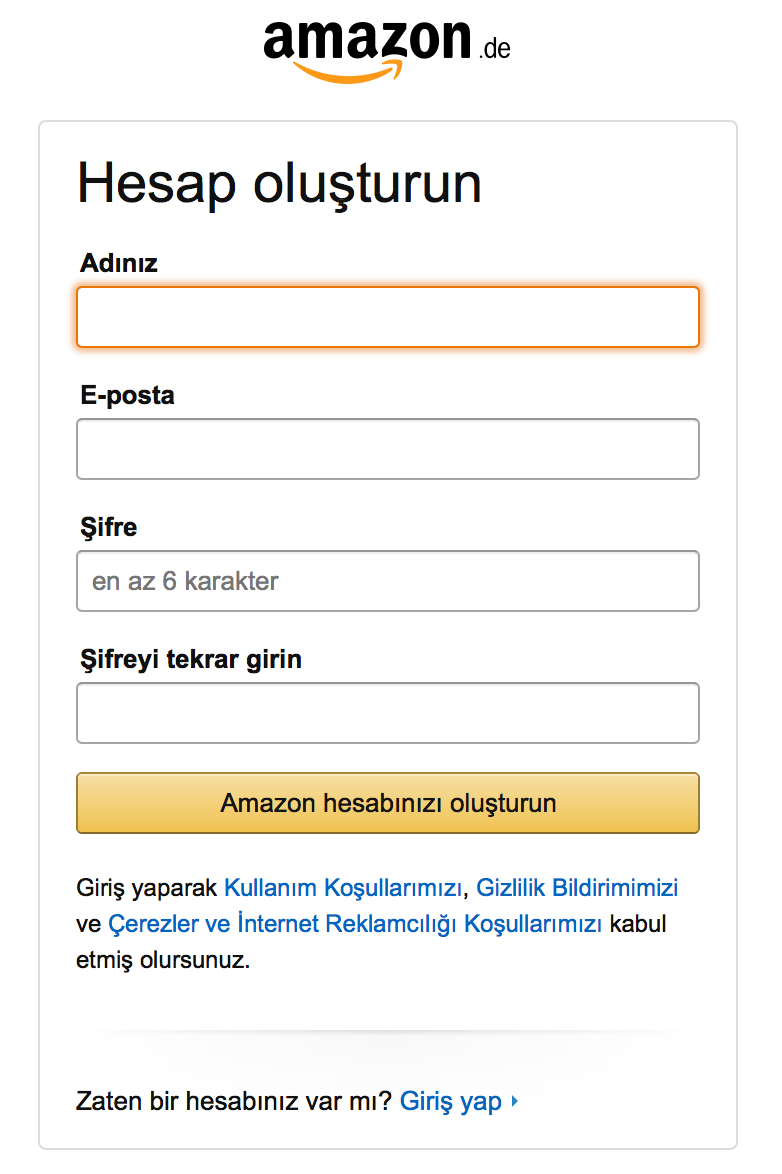Screen dimensions: 782x1174
Task: Select the password field showing "en az 6 karakter"
Action: [387, 581]
